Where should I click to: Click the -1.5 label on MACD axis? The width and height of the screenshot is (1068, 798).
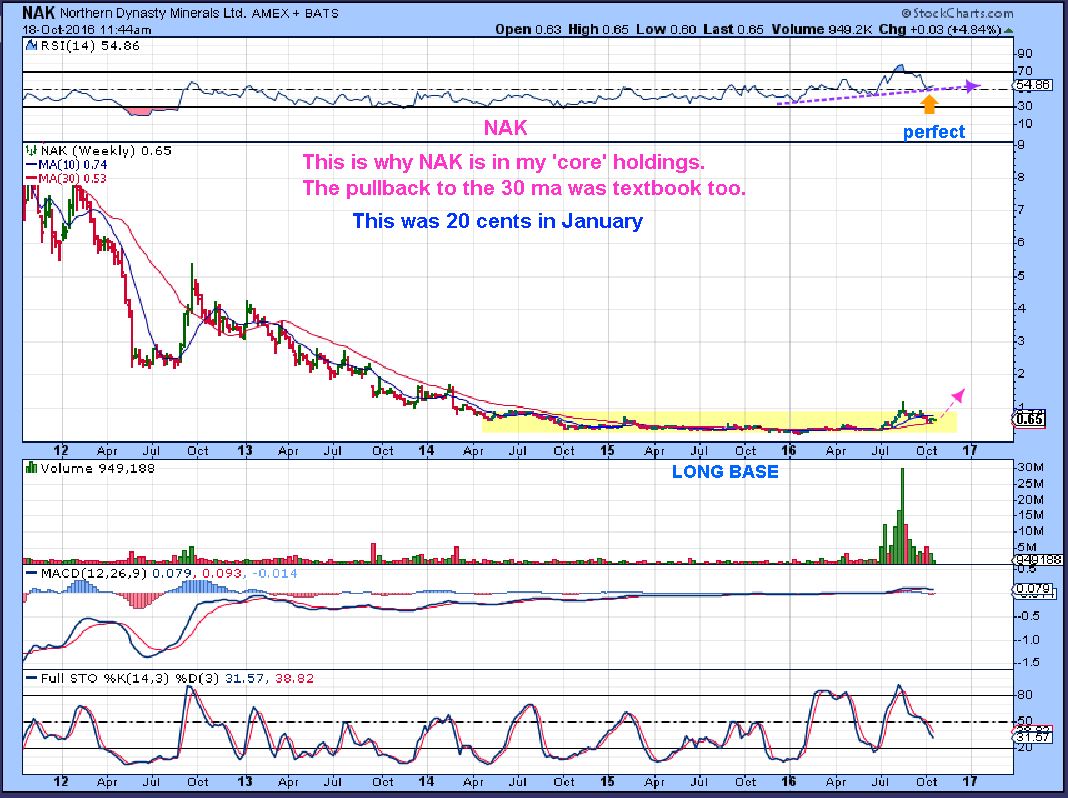tap(1030, 663)
